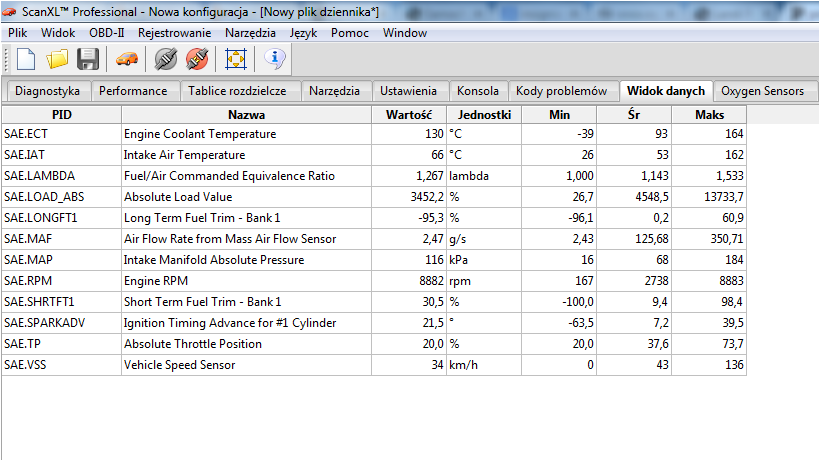Click 'Air Flow Rate from Mass Air Flow Sensor'
Viewport: 819px width, 460px height.
coord(230,239)
